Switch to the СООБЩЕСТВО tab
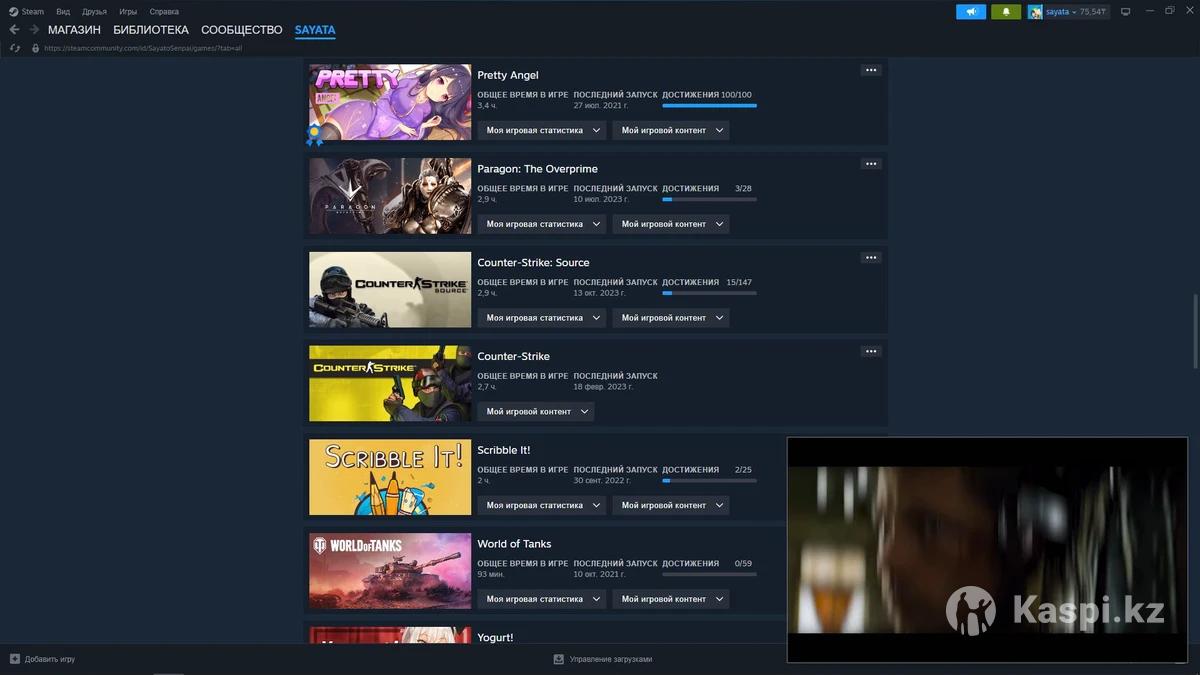 242,30
